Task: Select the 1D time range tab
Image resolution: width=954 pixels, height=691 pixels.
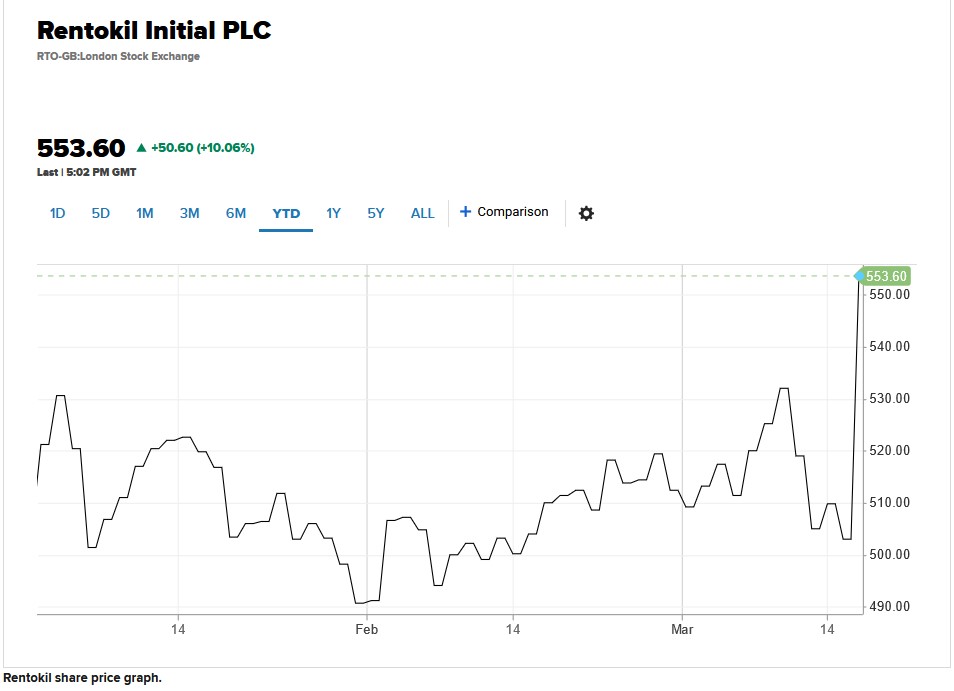Action: click(x=57, y=214)
